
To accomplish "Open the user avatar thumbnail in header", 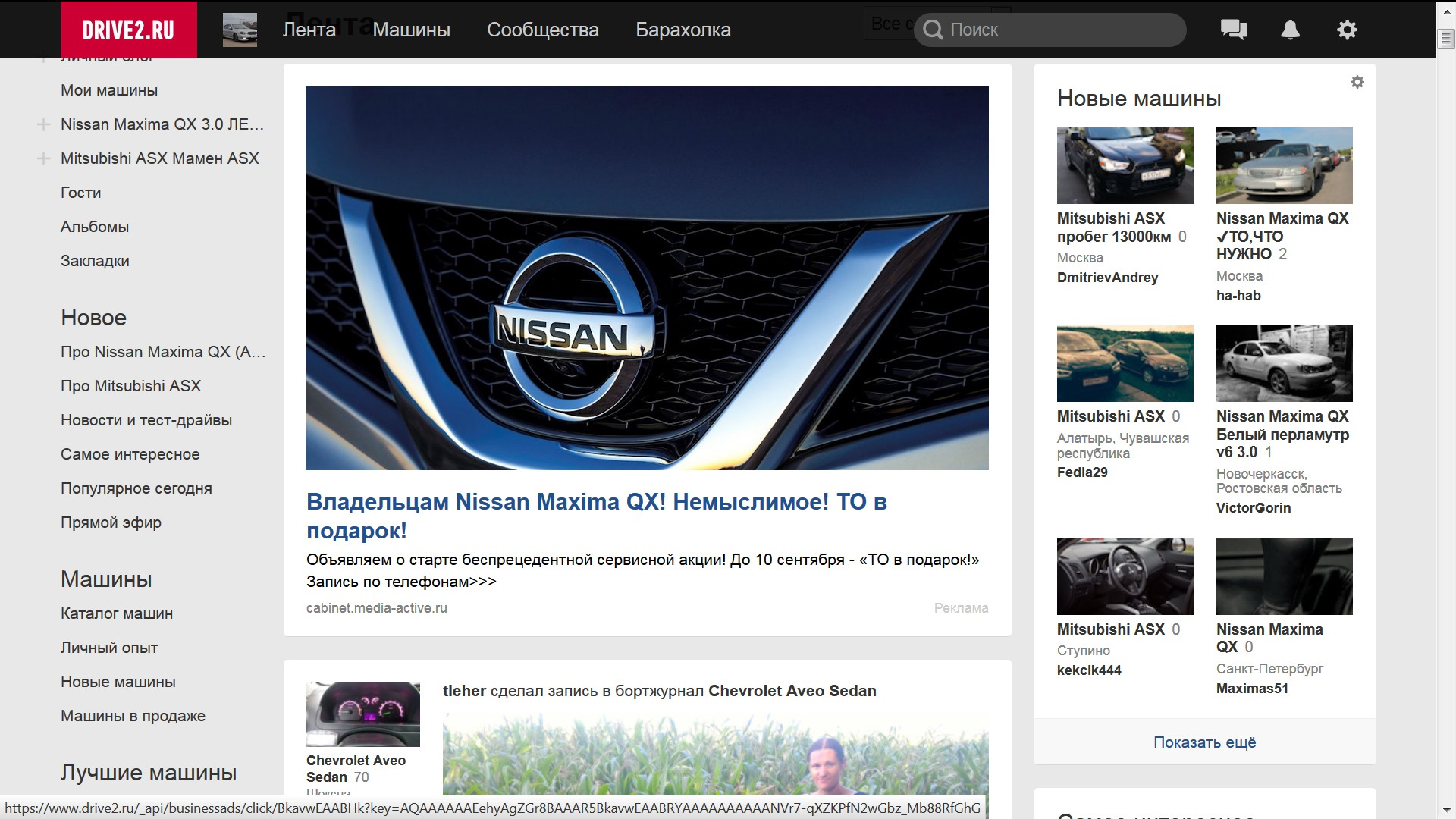I will [240, 30].
